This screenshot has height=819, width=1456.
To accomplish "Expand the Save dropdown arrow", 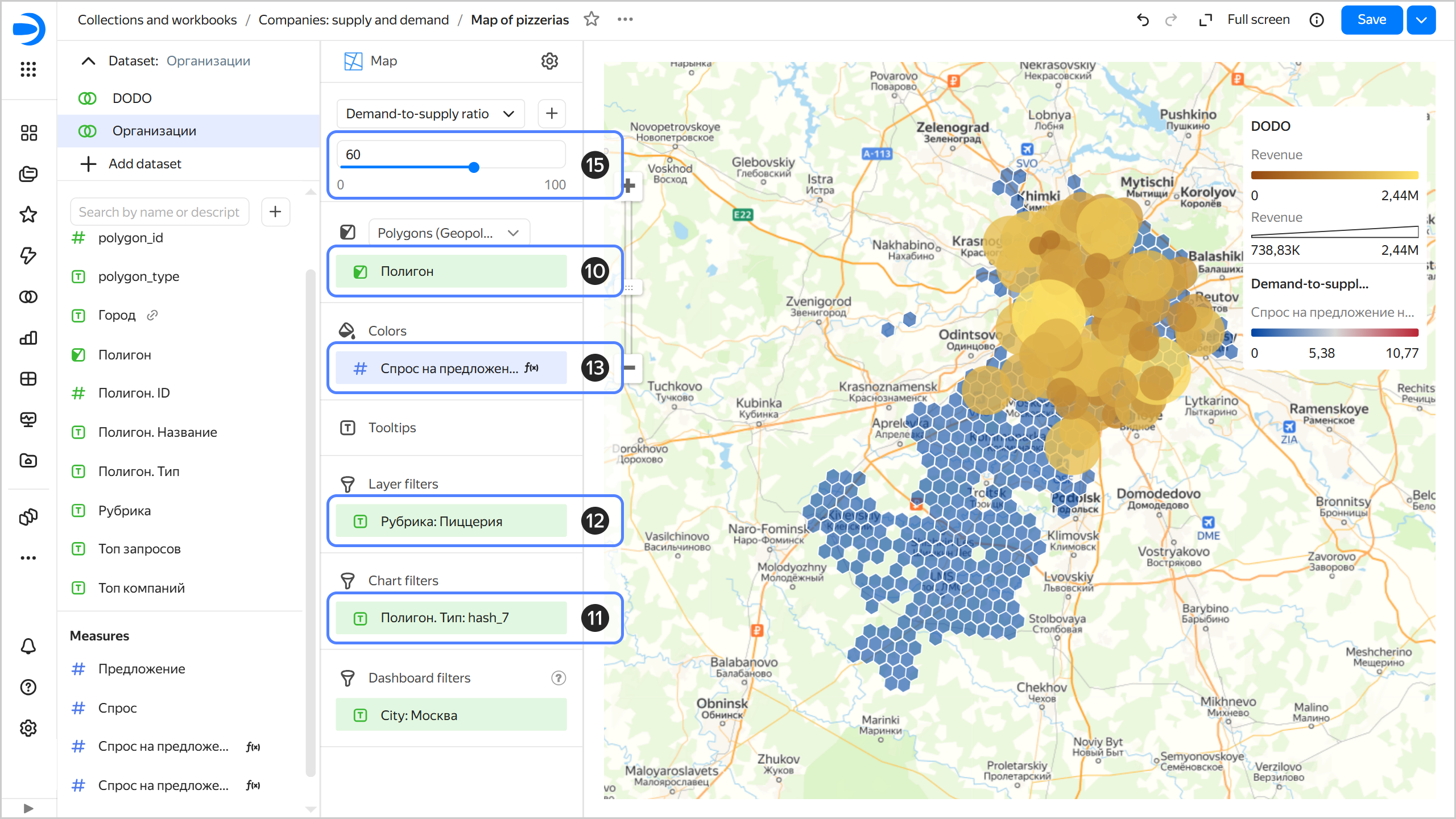I will click(x=1421, y=20).
